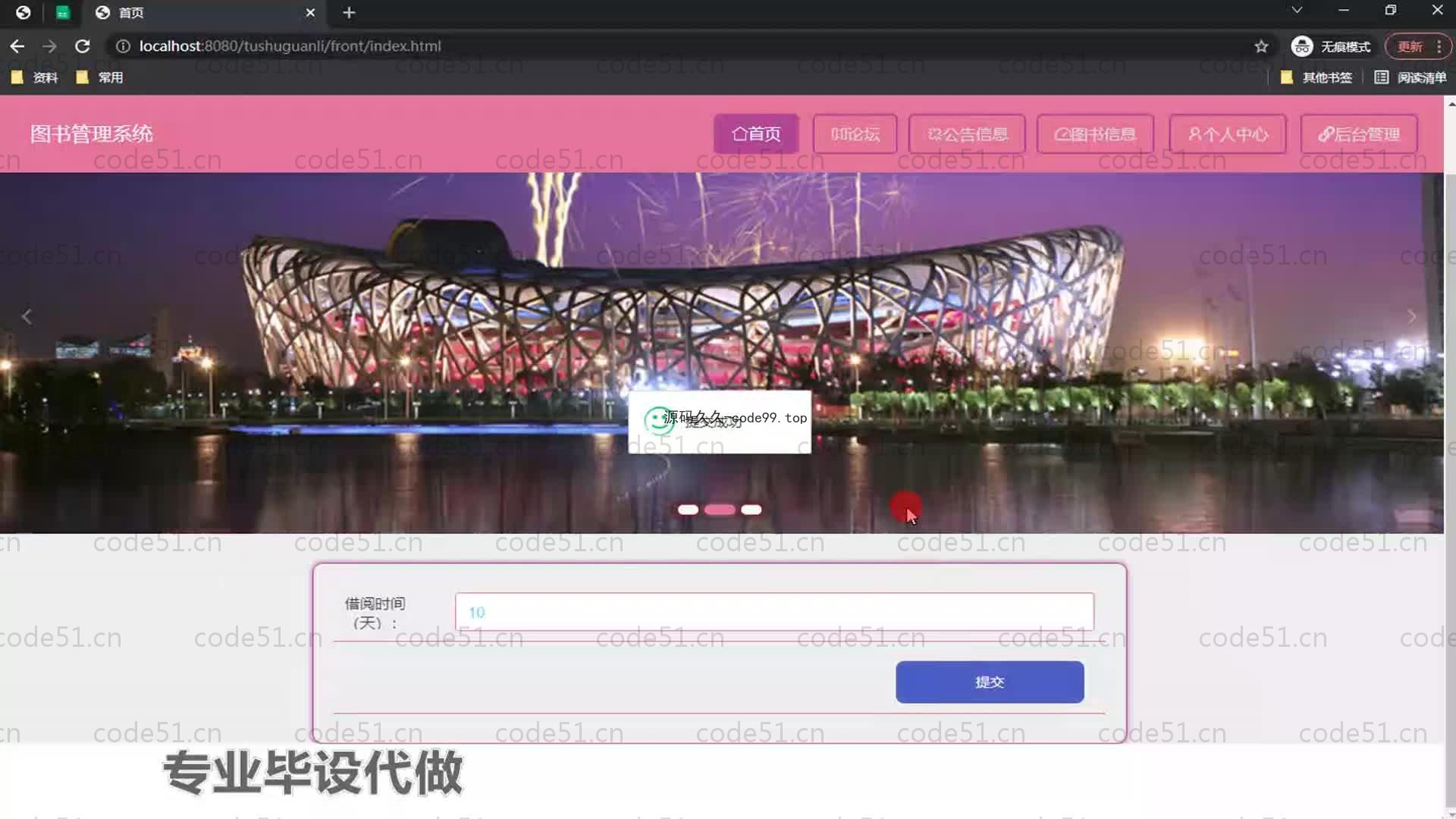Click the address bar URL field
Screen dimensions: 1456x819
[x=682, y=46]
